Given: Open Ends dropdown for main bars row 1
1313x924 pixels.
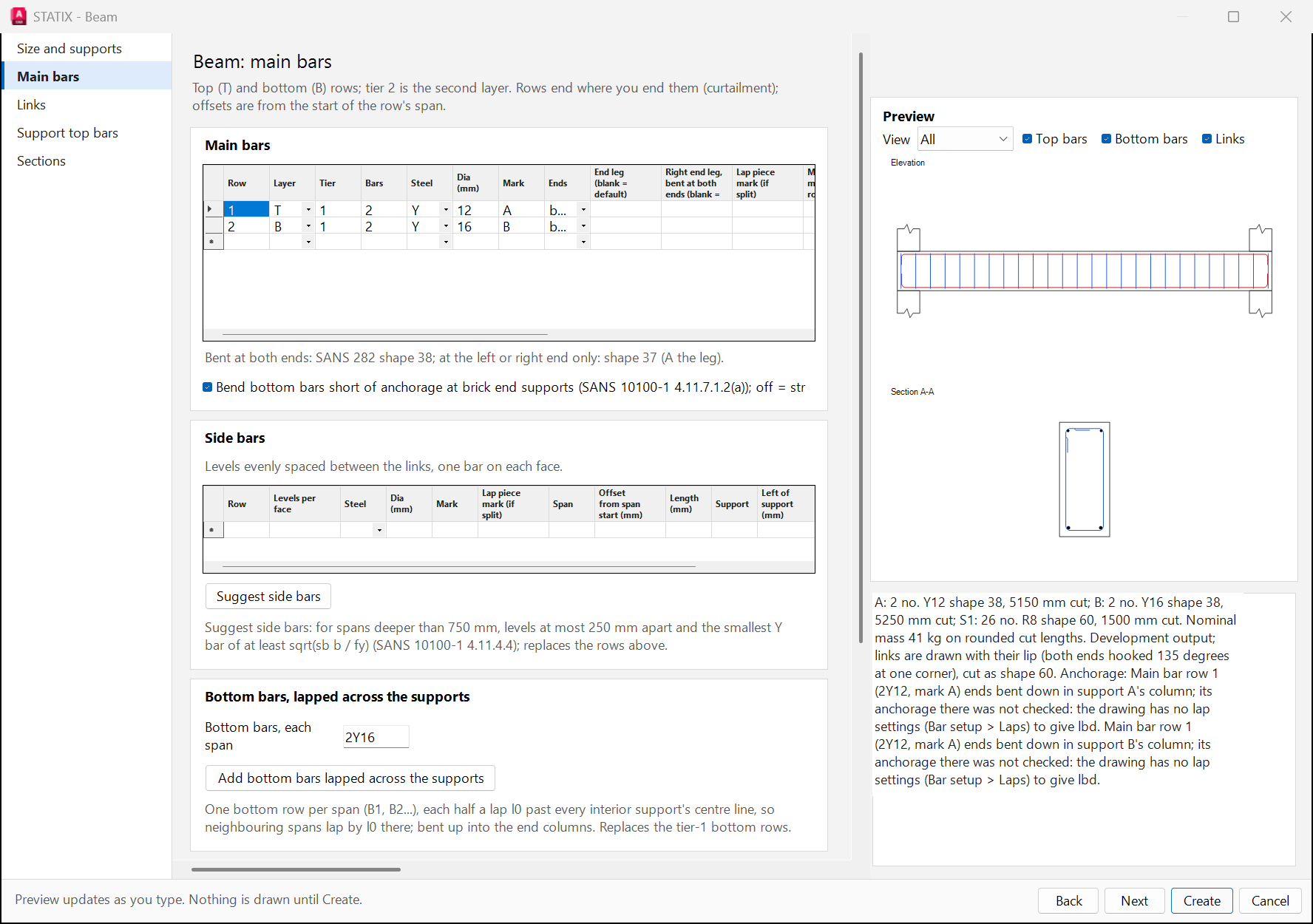Looking at the screenshot, I should pyautogui.click(x=583, y=210).
